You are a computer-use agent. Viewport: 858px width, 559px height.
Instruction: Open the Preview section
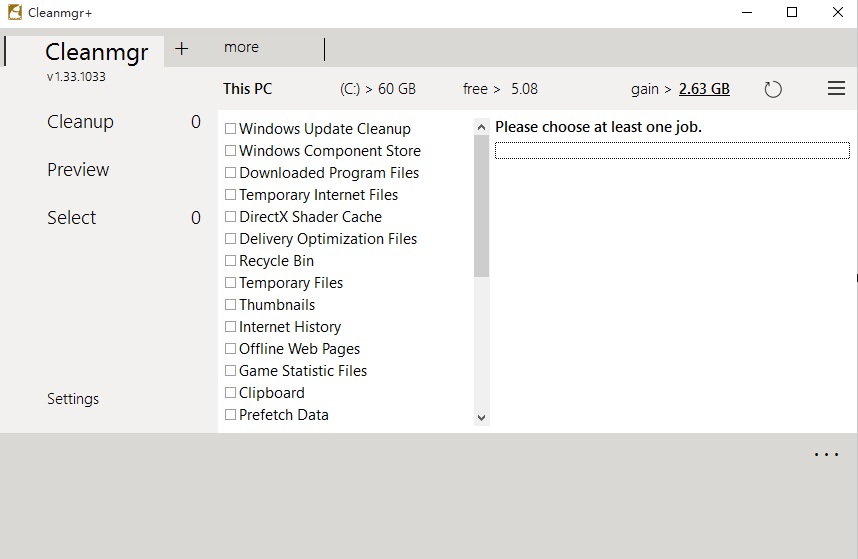pyautogui.click(x=78, y=170)
